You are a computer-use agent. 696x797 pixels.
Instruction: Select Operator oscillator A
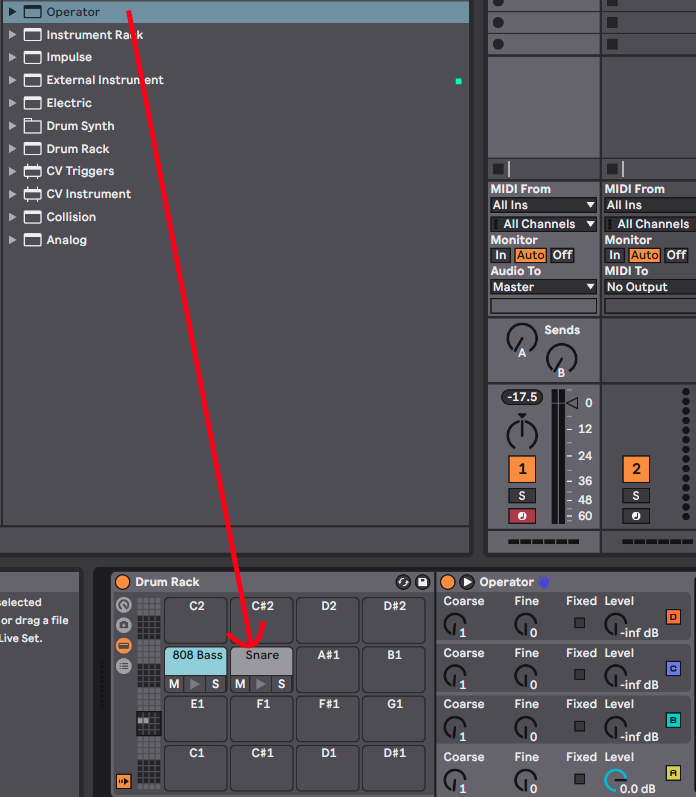674,773
